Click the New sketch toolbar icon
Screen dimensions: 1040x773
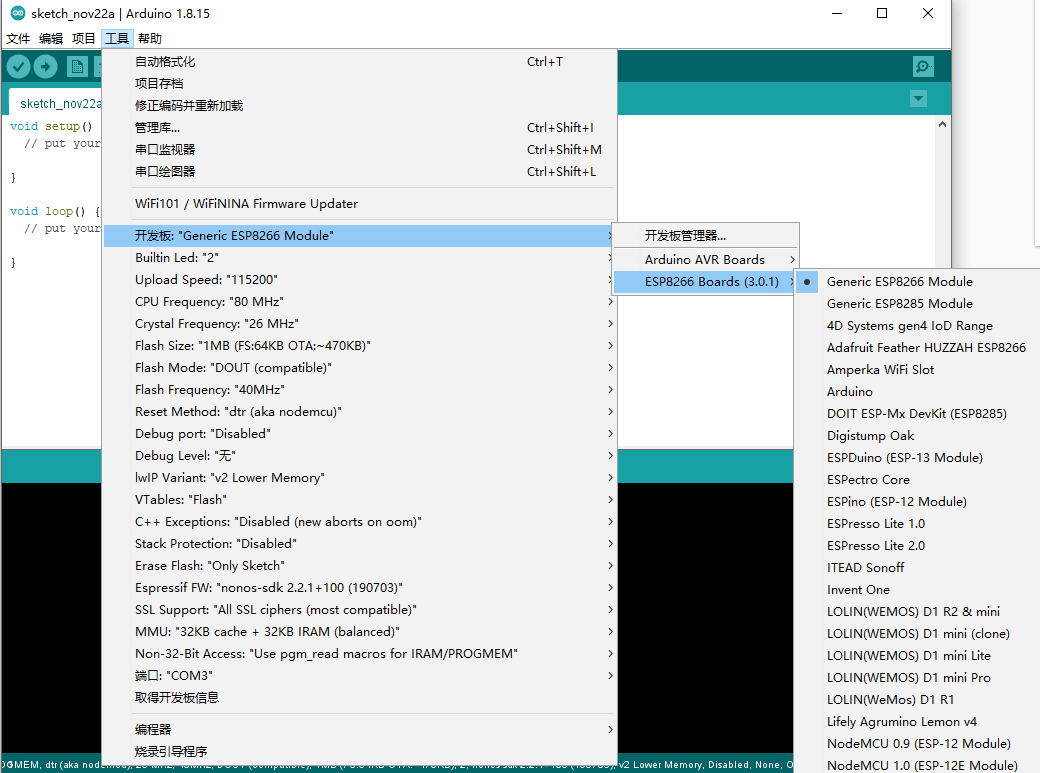point(77,66)
